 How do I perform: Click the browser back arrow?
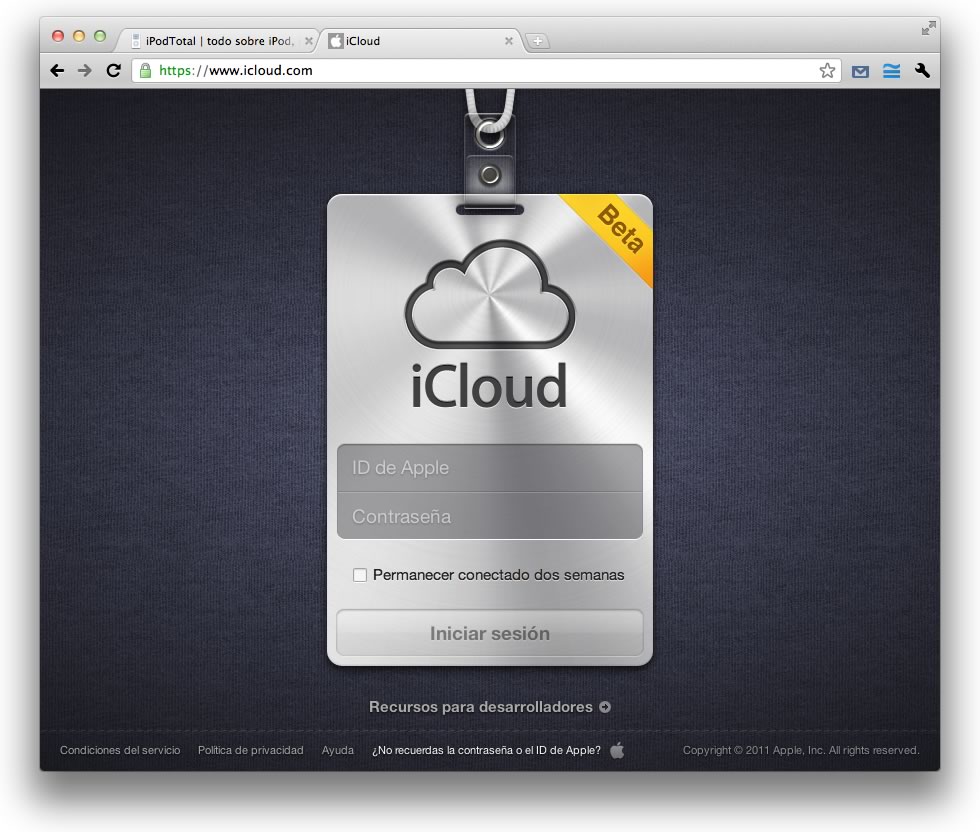coord(57,71)
